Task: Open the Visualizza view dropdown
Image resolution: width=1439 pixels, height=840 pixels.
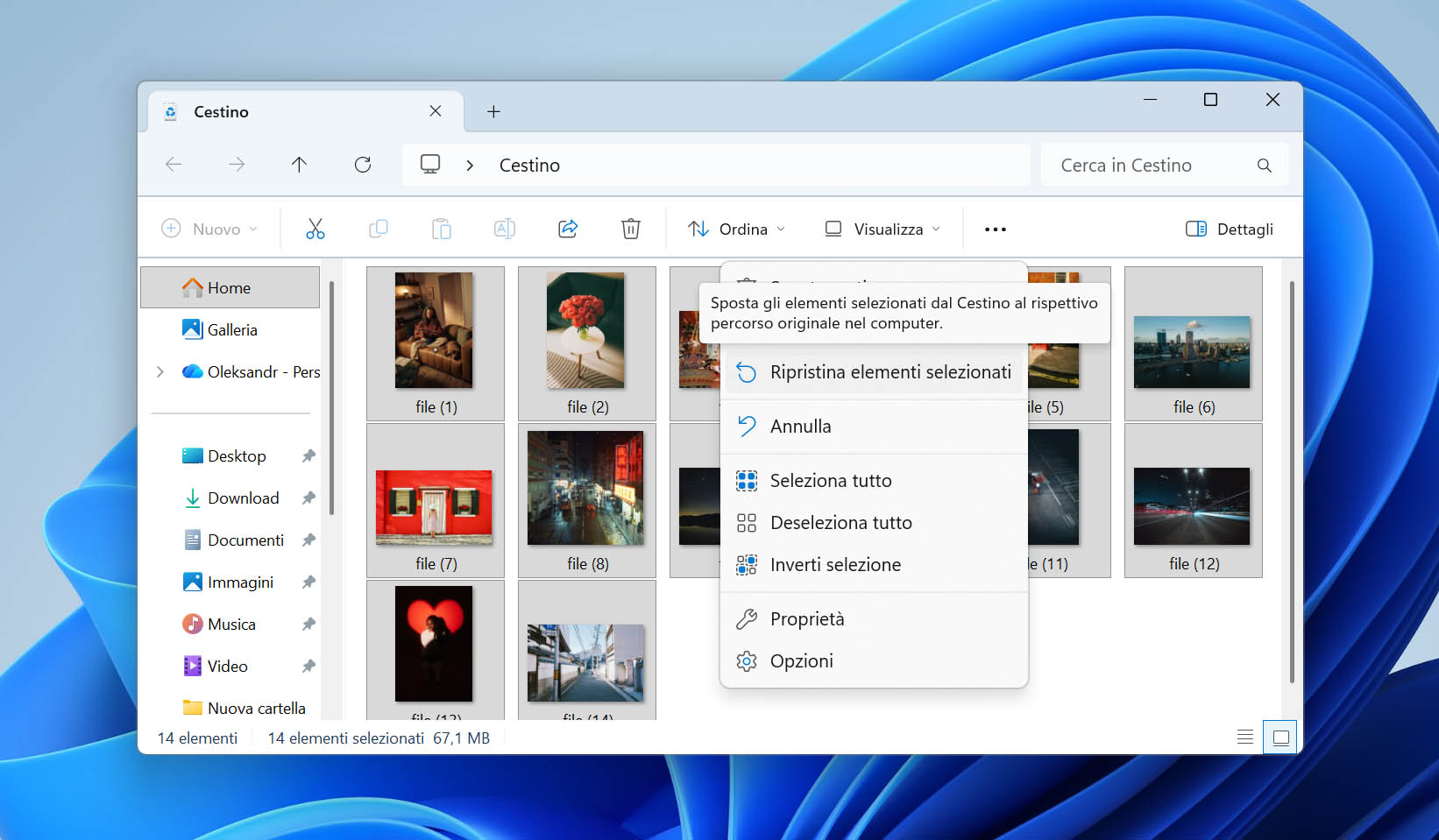Action: 883,229
